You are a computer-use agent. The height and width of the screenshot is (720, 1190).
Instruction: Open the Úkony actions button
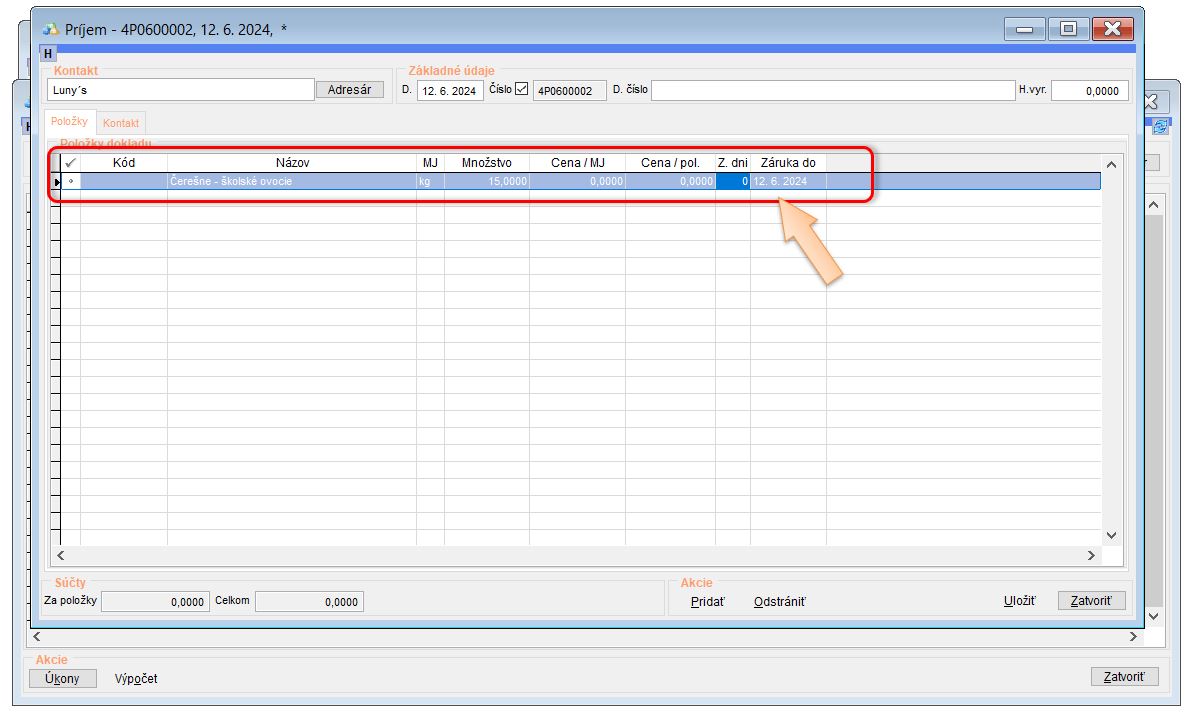62,678
